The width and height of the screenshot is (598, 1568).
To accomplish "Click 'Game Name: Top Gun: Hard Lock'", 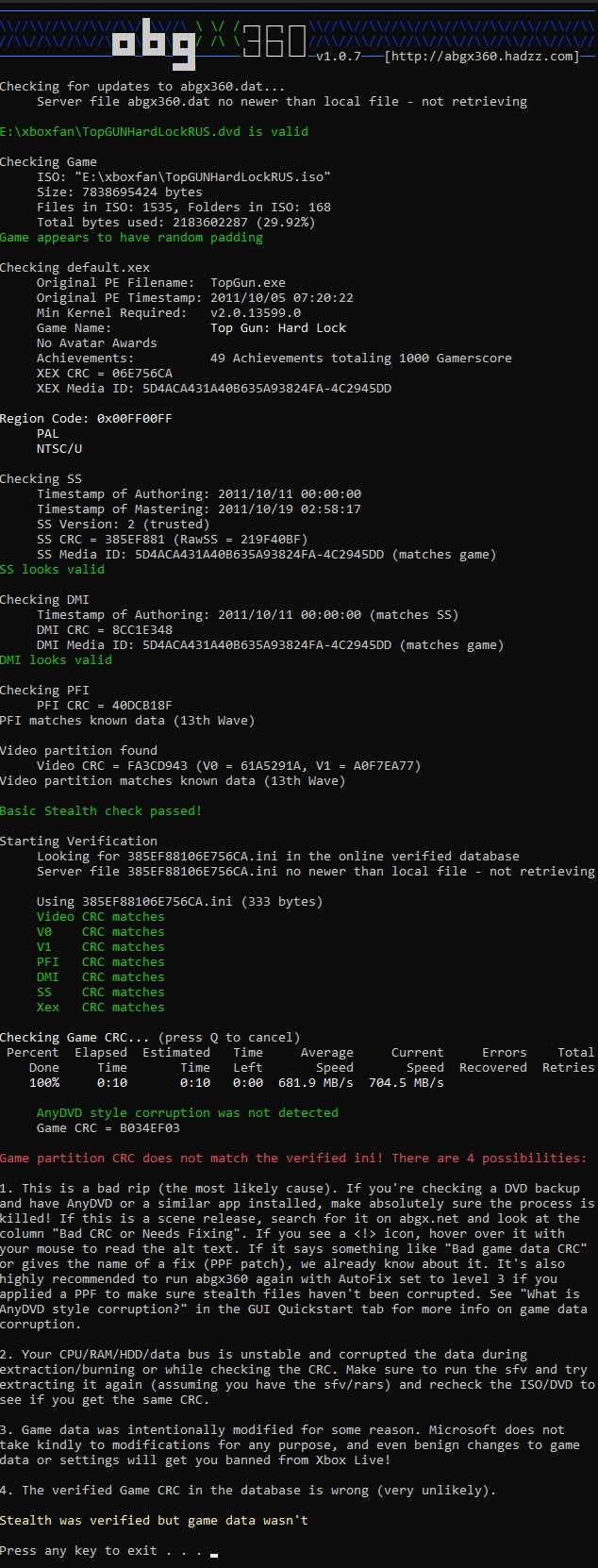I will coord(191,328).
